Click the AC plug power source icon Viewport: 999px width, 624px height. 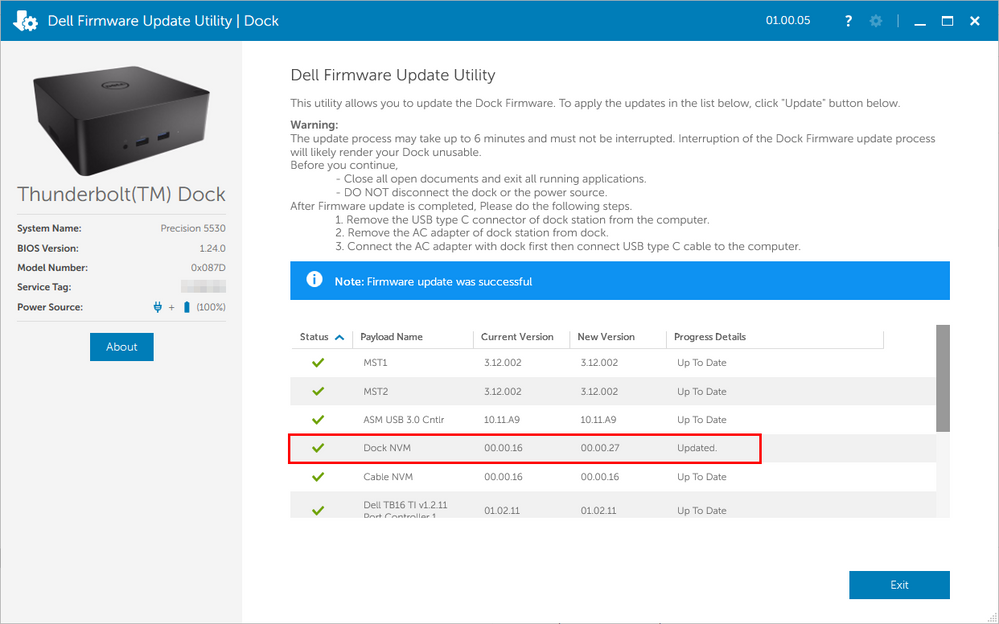tap(157, 307)
